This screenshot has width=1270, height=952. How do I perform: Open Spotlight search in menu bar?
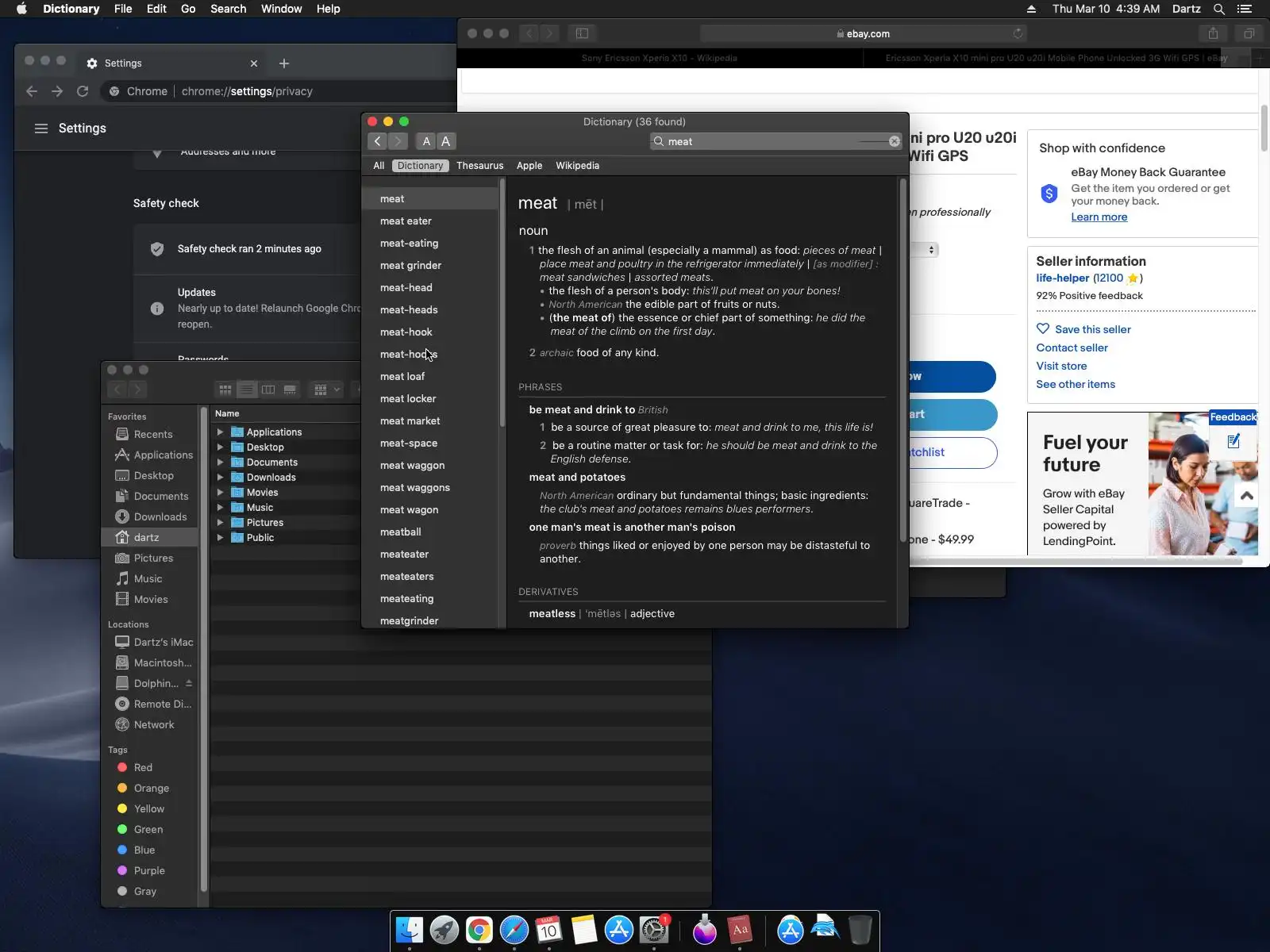[x=1219, y=9]
